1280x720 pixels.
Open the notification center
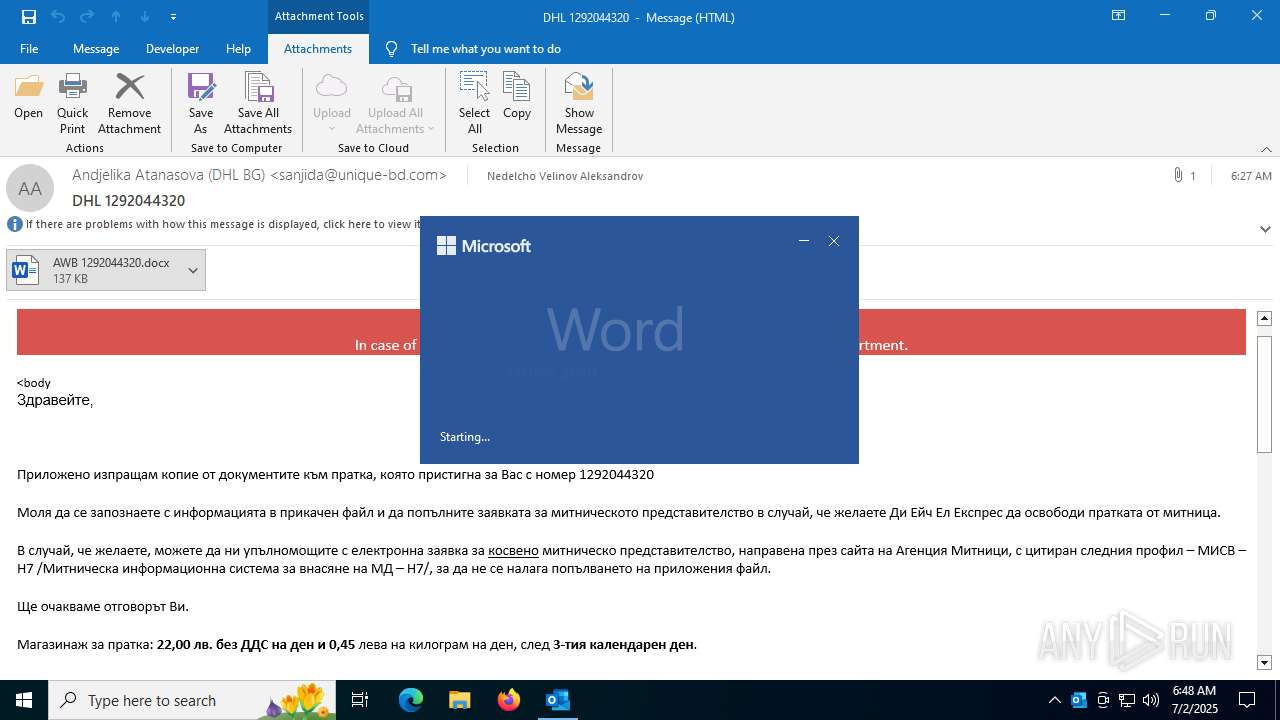(1247, 700)
